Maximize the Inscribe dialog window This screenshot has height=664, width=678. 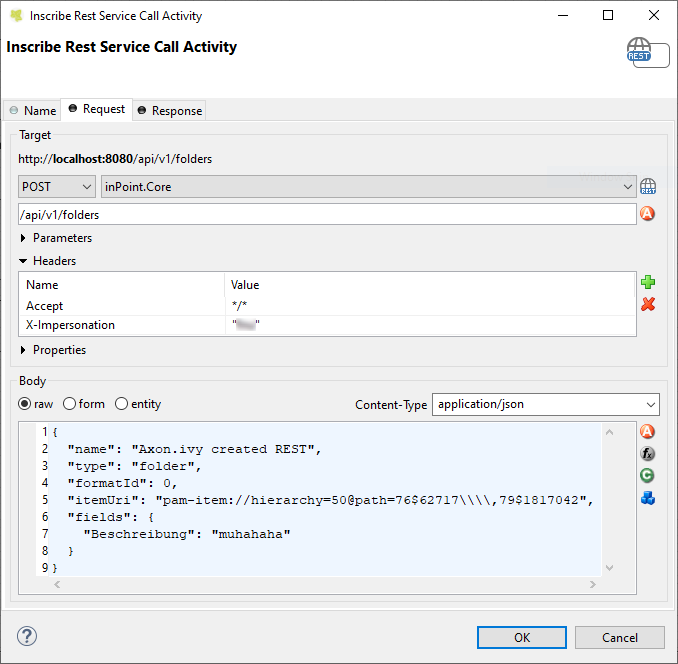(x=608, y=15)
